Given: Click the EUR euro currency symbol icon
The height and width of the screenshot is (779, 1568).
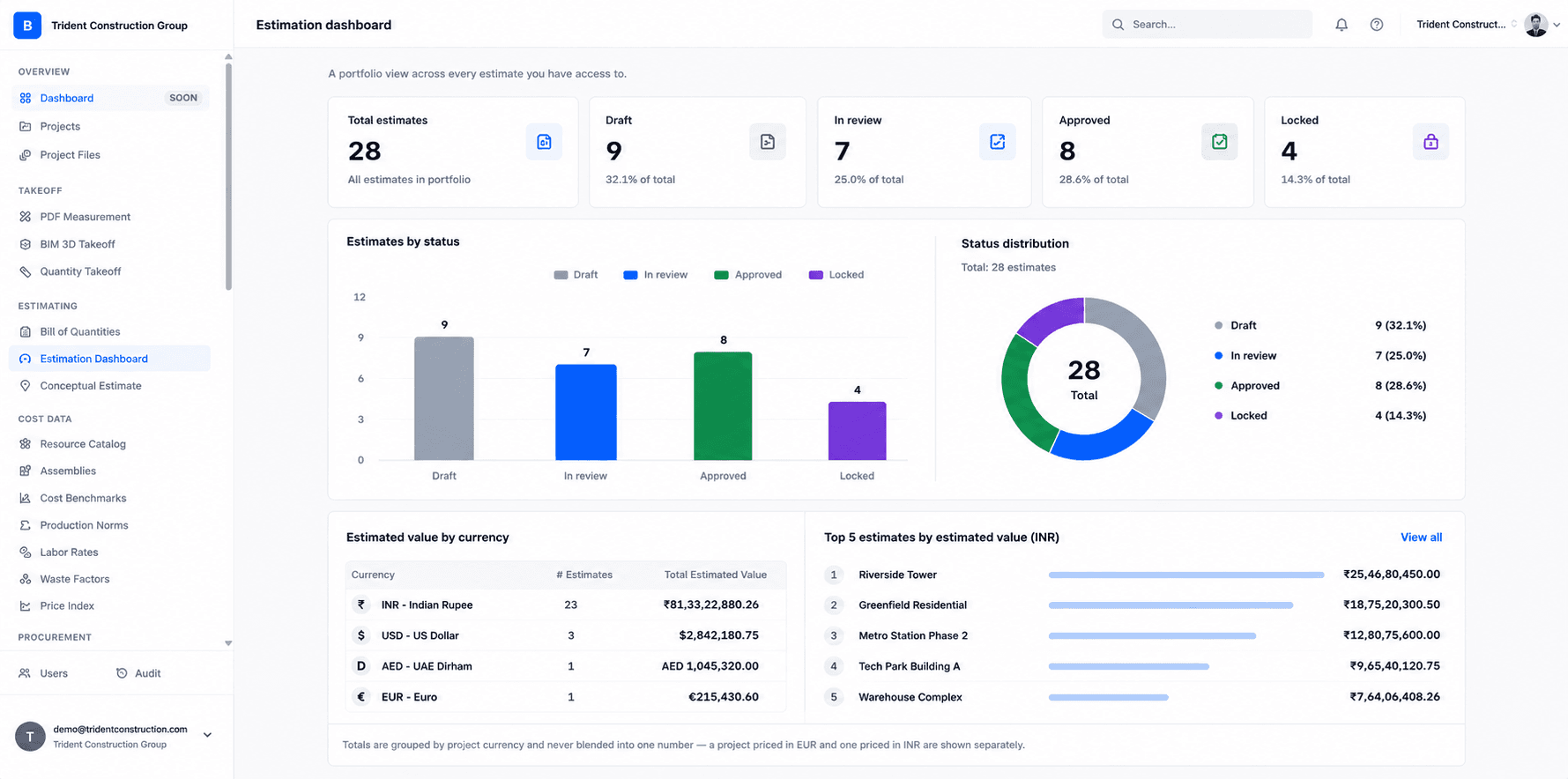Looking at the screenshot, I should click(360, 697).
